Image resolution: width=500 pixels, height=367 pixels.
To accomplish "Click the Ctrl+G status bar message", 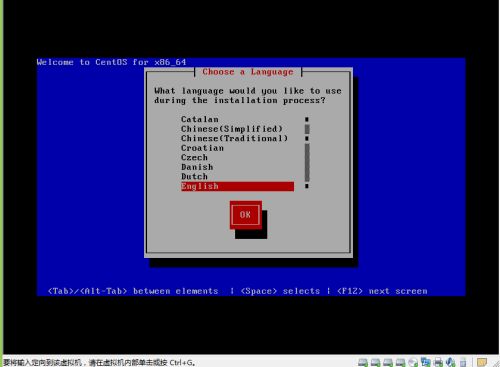I will pos(99,362).
